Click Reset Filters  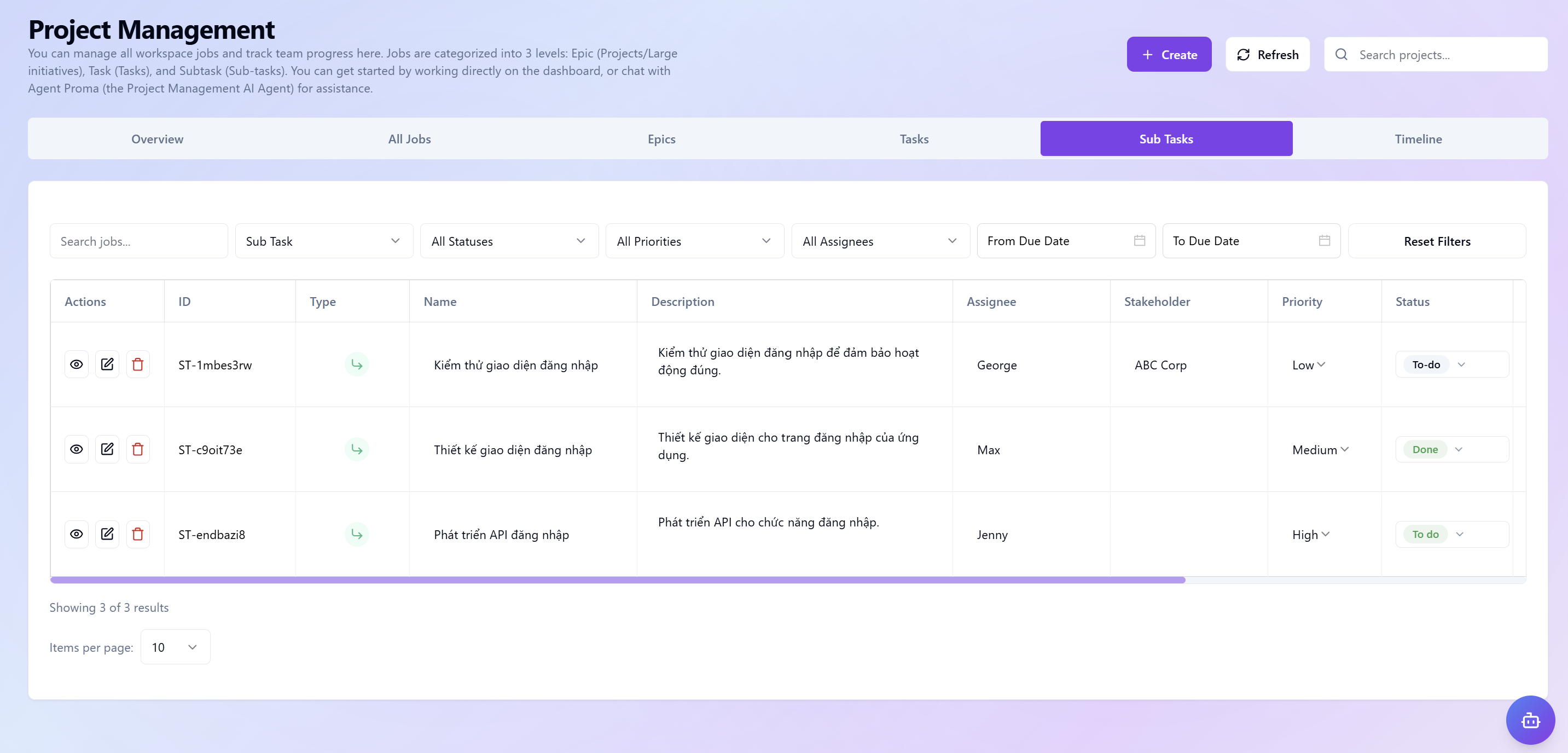pos(1437,240)
